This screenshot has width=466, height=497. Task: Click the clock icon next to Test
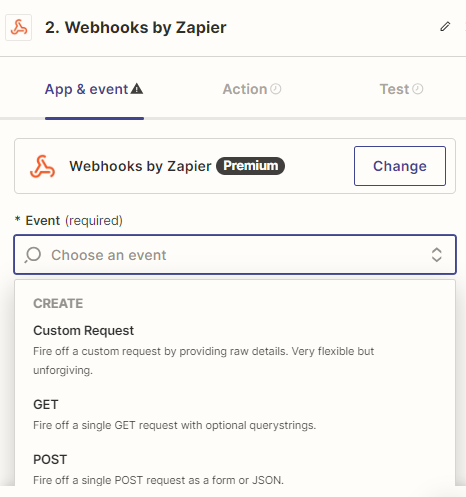pos(418,89)
